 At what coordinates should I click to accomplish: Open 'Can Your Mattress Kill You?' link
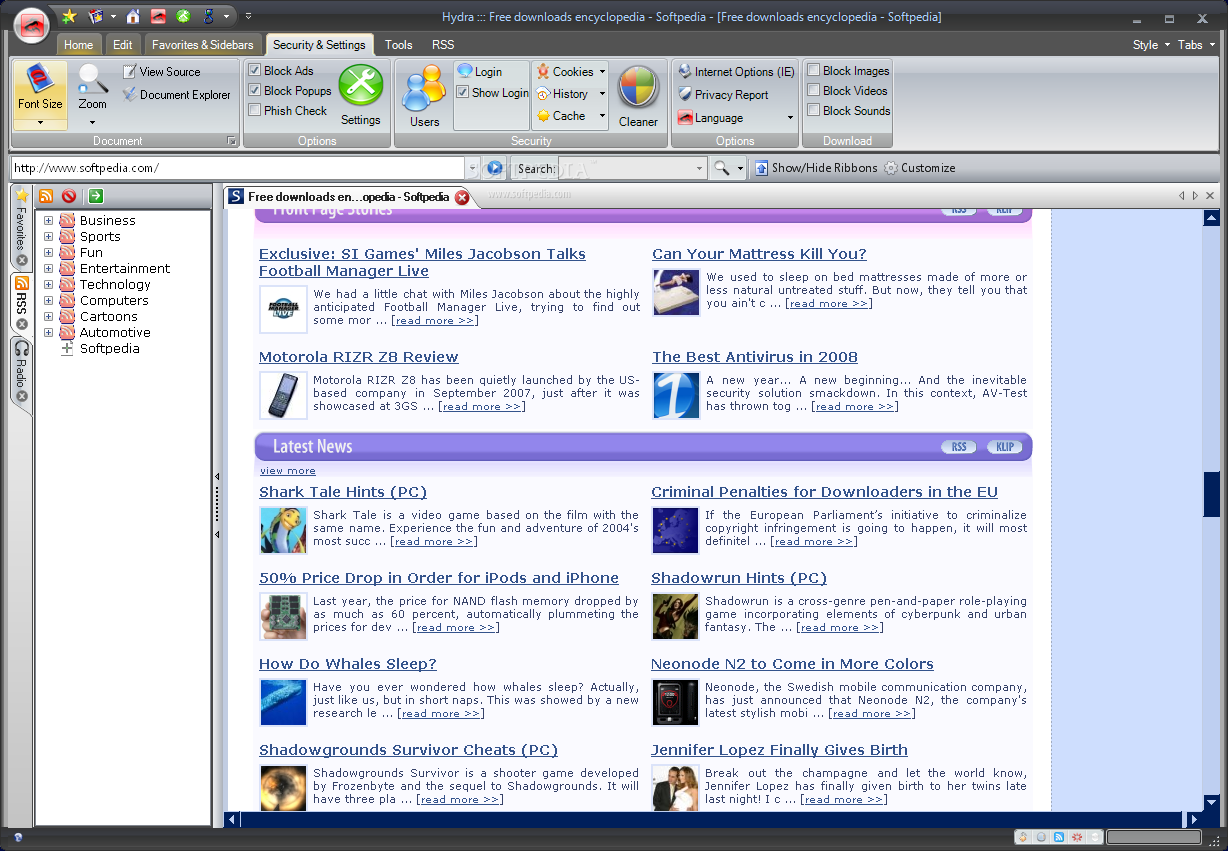click(759, 254)
